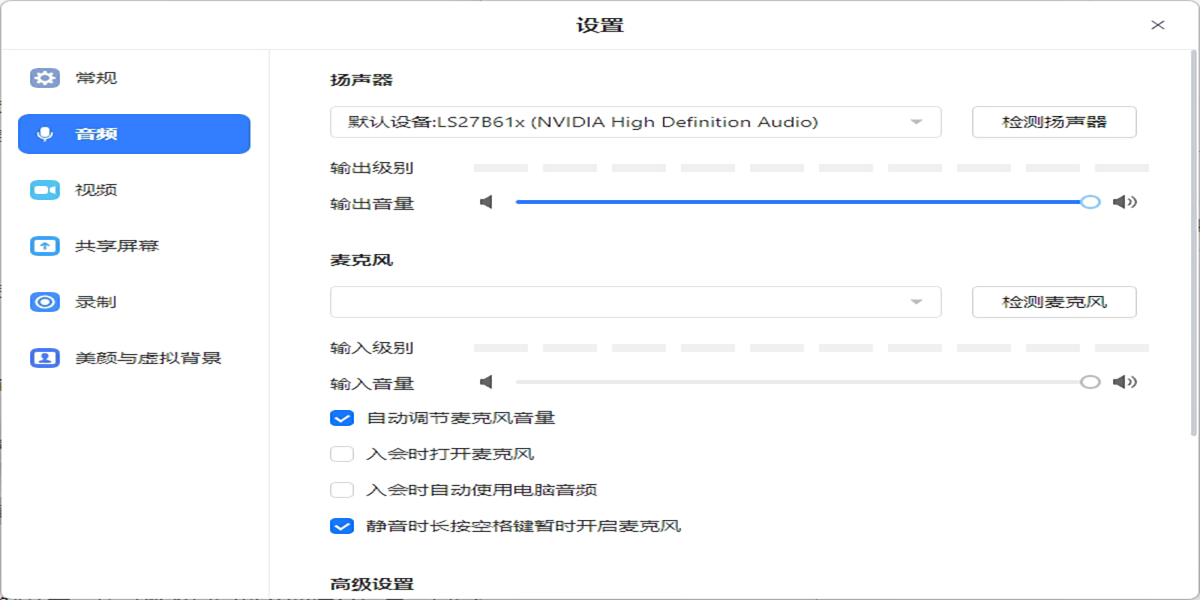Screen dimensions: 1200x600
Task: Click the portrait icon for 美颜与虚拟背景
Action: pyautogui.click(x=45, y=358)
